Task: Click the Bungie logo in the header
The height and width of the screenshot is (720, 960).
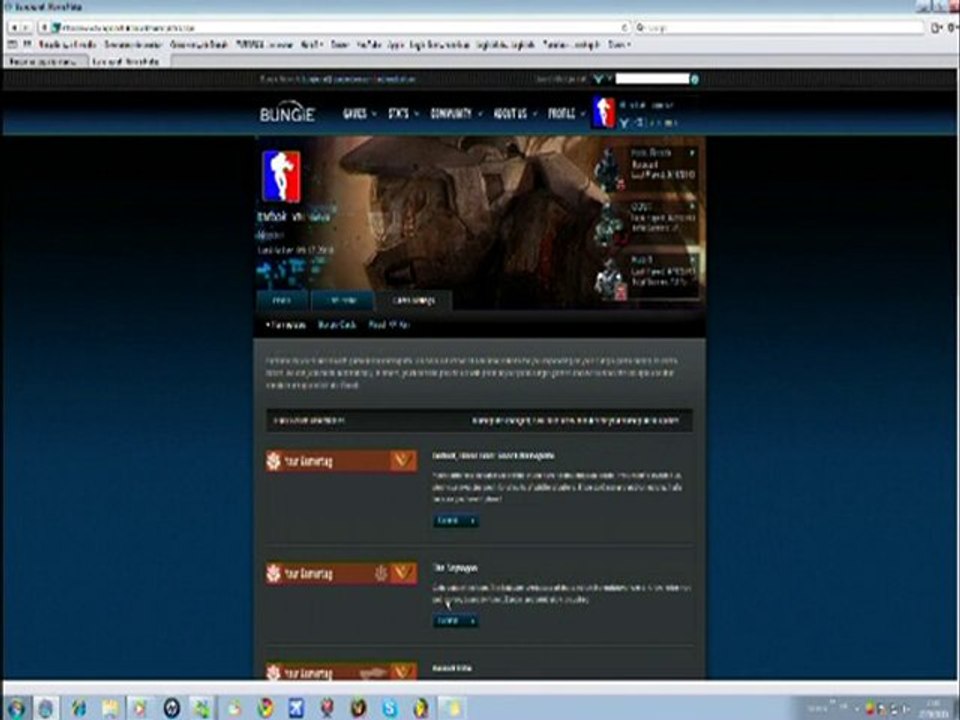Action: [287, 114]
